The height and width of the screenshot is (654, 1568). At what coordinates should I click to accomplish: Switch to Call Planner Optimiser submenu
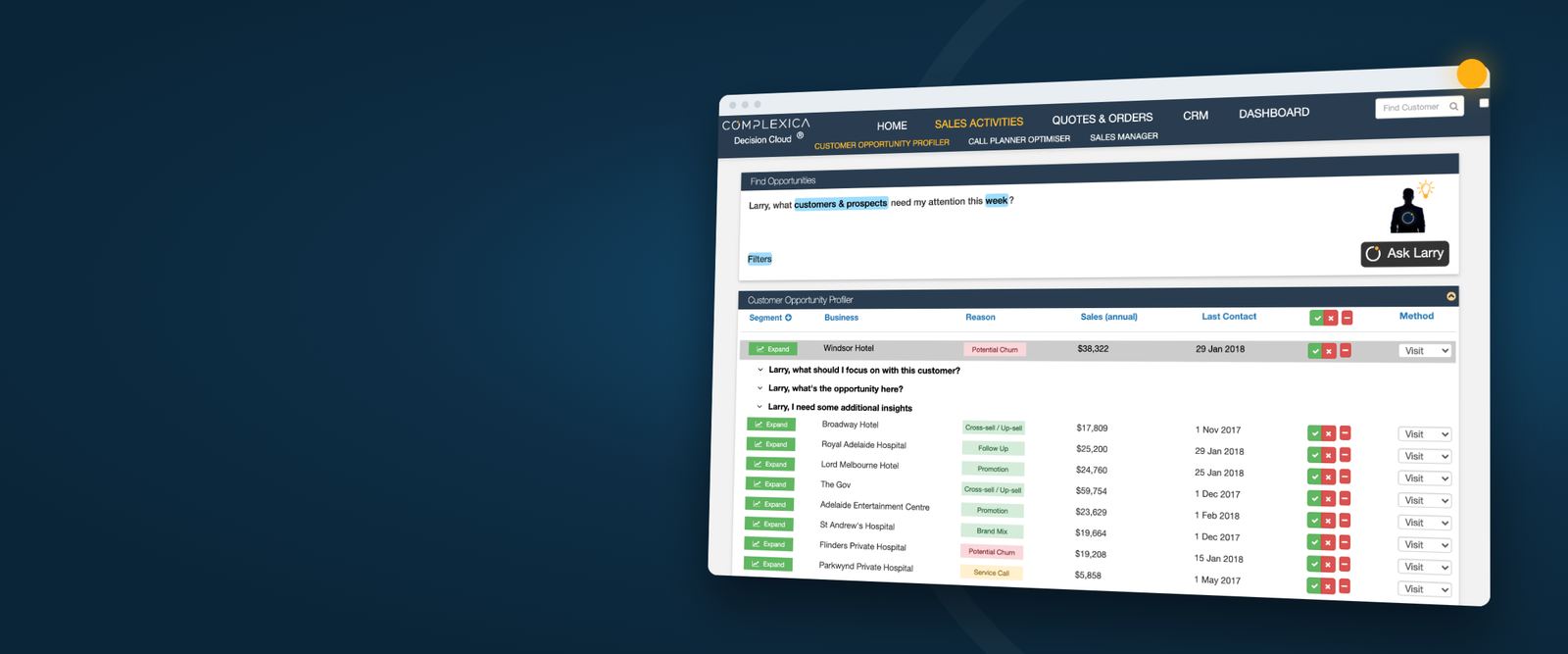[x=1019, y=140]
